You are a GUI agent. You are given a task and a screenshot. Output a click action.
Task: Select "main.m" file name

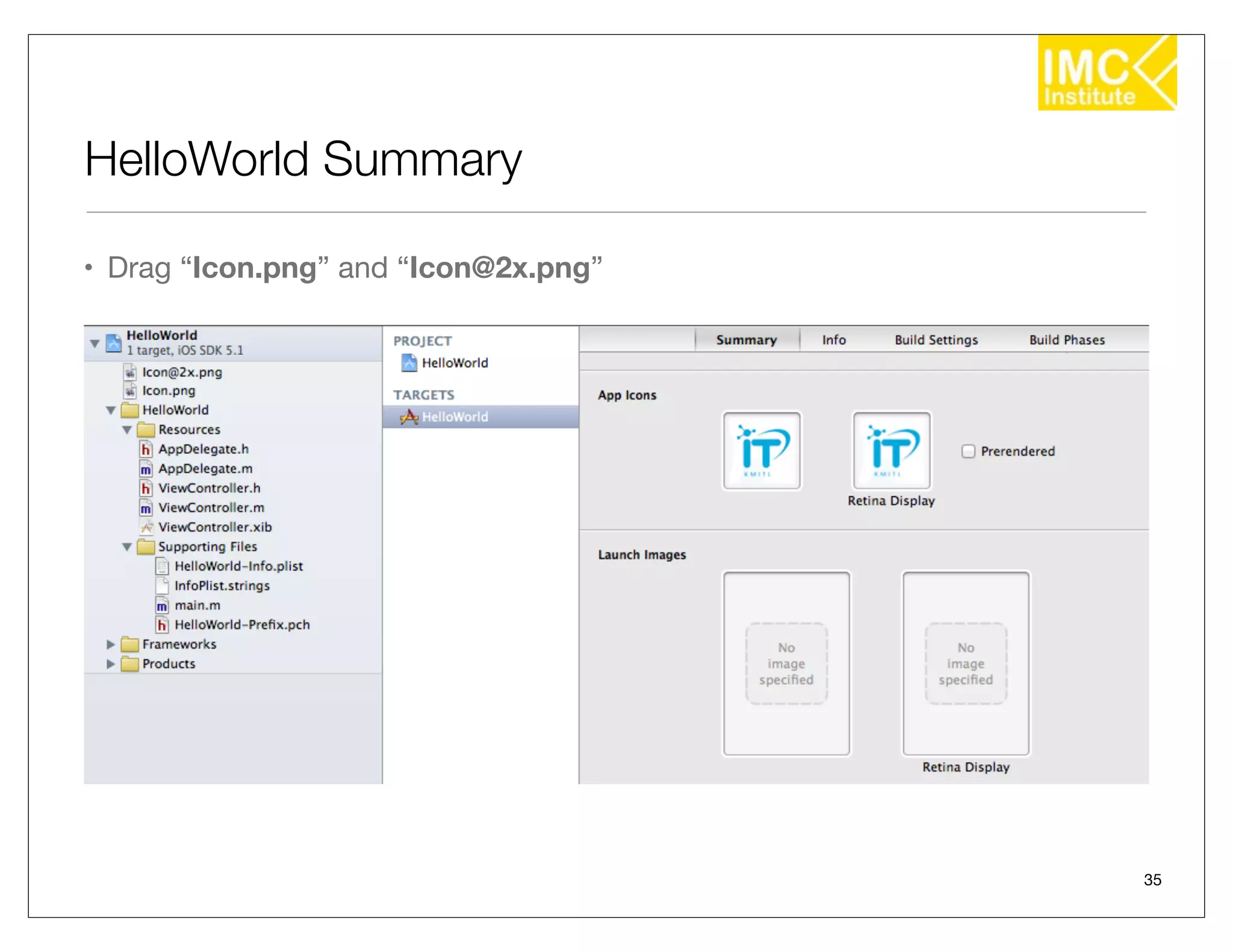tap(197, 605)
